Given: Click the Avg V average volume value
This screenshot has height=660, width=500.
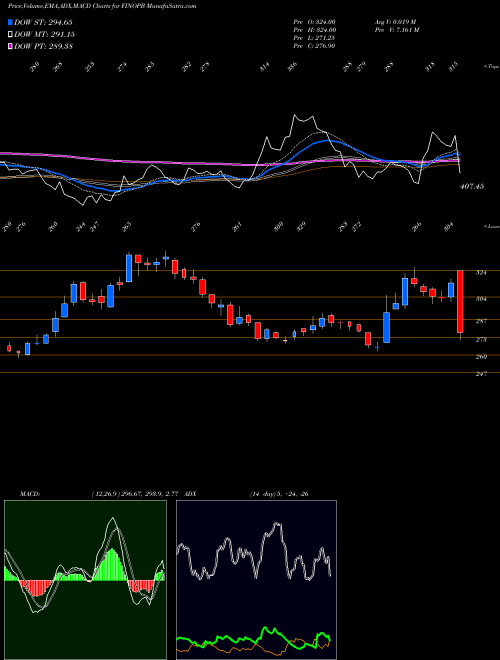Looking at the screenshot, I should click(395, 22).
